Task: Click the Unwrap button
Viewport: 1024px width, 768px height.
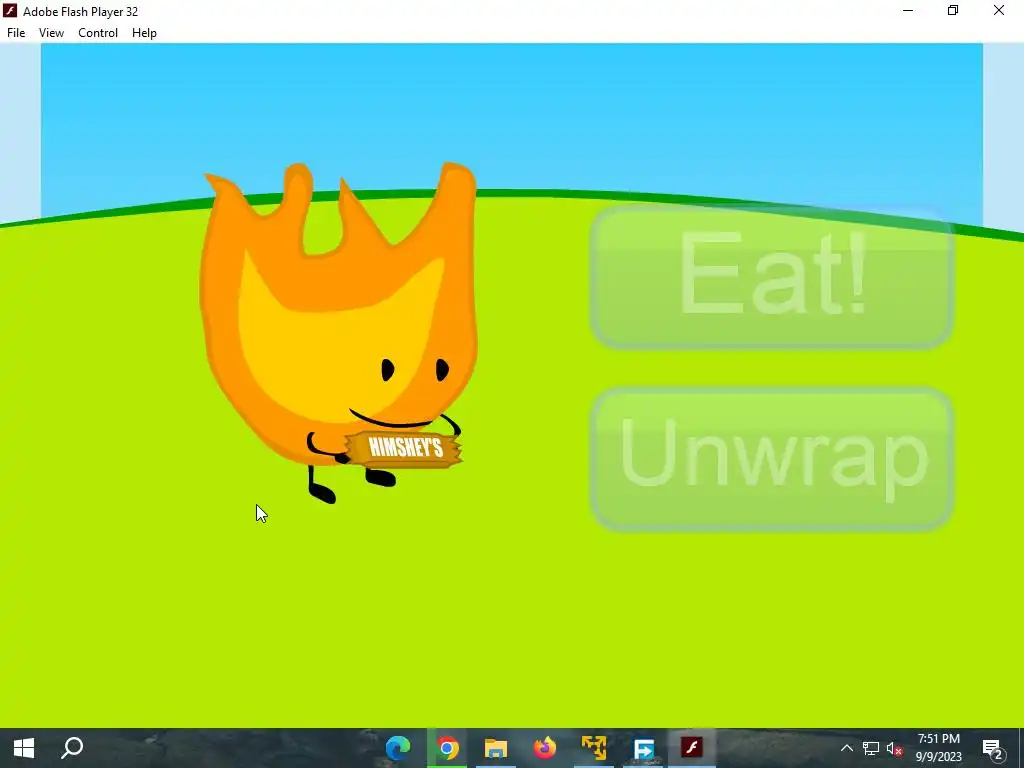Action: click(772, 459)
